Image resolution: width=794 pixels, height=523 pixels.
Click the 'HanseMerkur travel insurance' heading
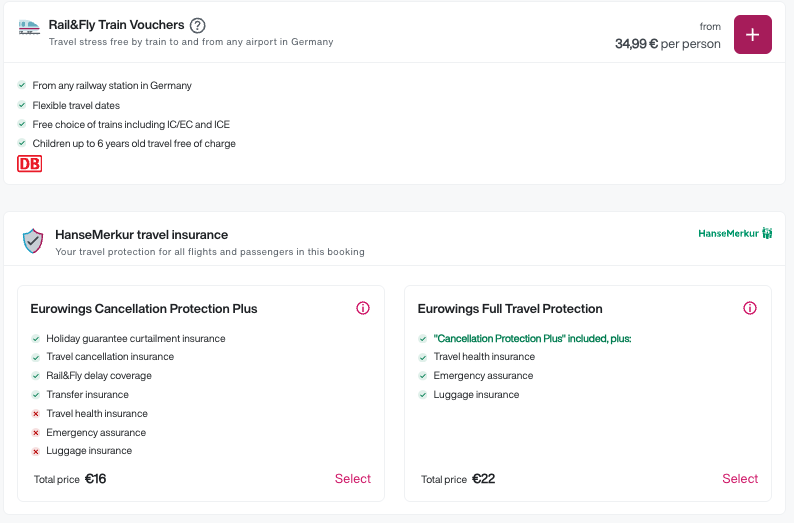pyautogui.click(x=141, y=235)
